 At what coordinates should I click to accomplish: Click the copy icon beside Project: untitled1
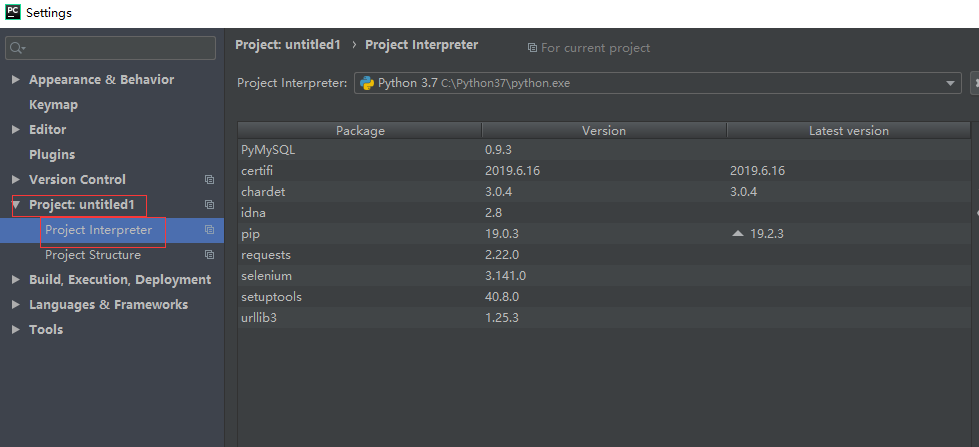point(209,205)
